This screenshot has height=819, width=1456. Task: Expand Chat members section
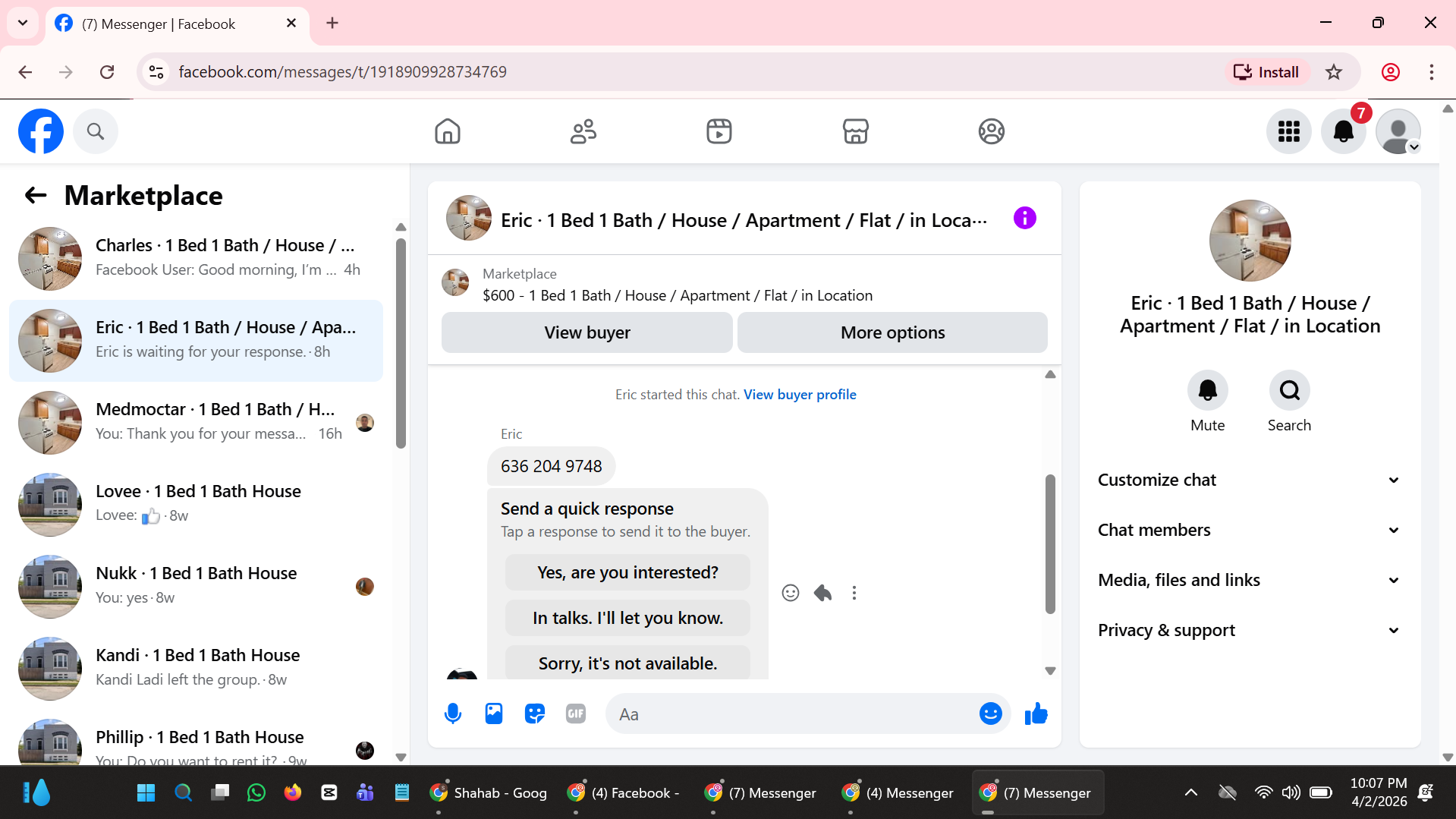click(1249, 530)
